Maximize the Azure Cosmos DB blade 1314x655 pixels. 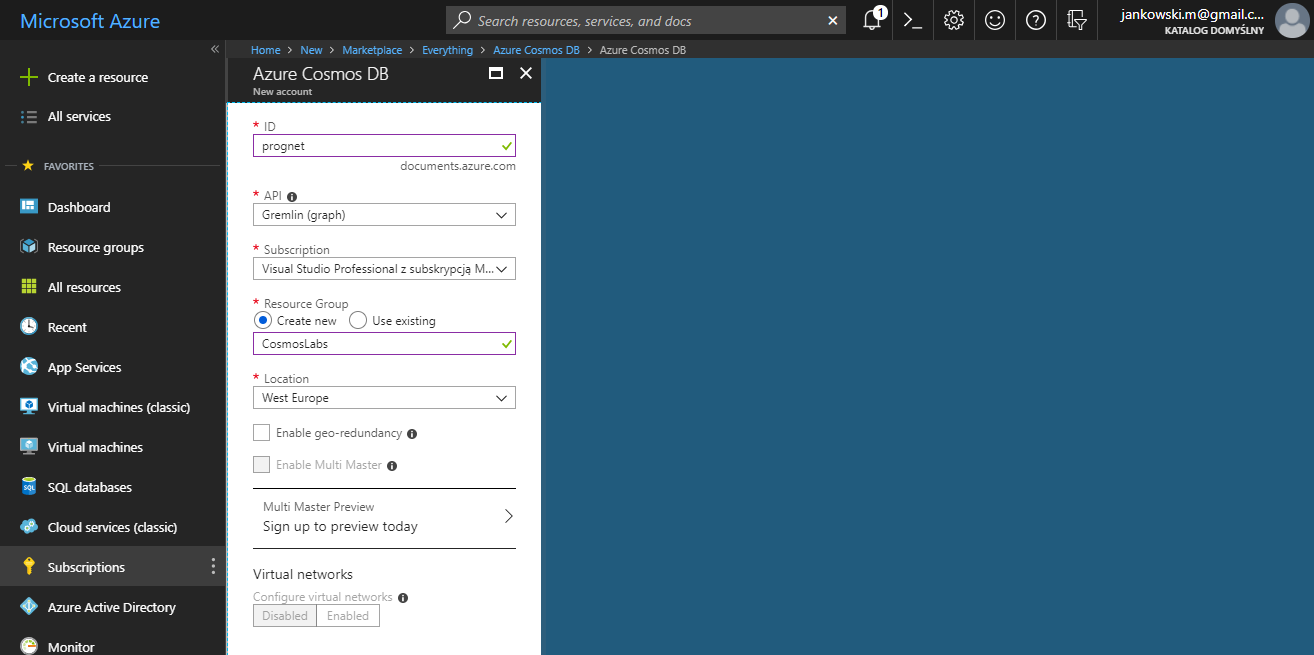coord(495,73)
